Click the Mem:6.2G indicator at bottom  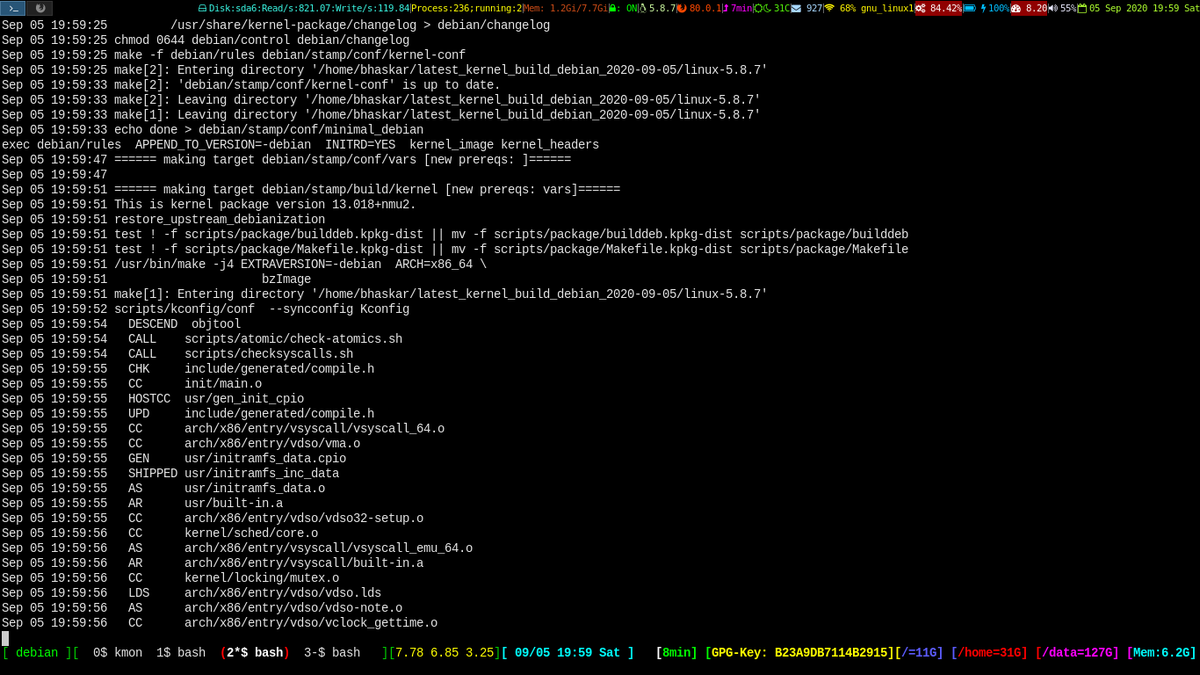click(x=1162, y=653)
